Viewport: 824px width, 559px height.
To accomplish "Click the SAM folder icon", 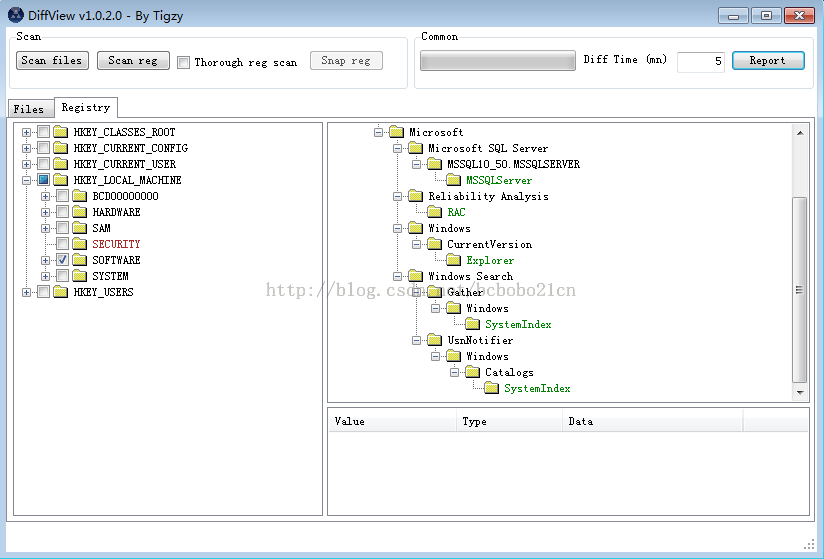I will tap(79, 228).
